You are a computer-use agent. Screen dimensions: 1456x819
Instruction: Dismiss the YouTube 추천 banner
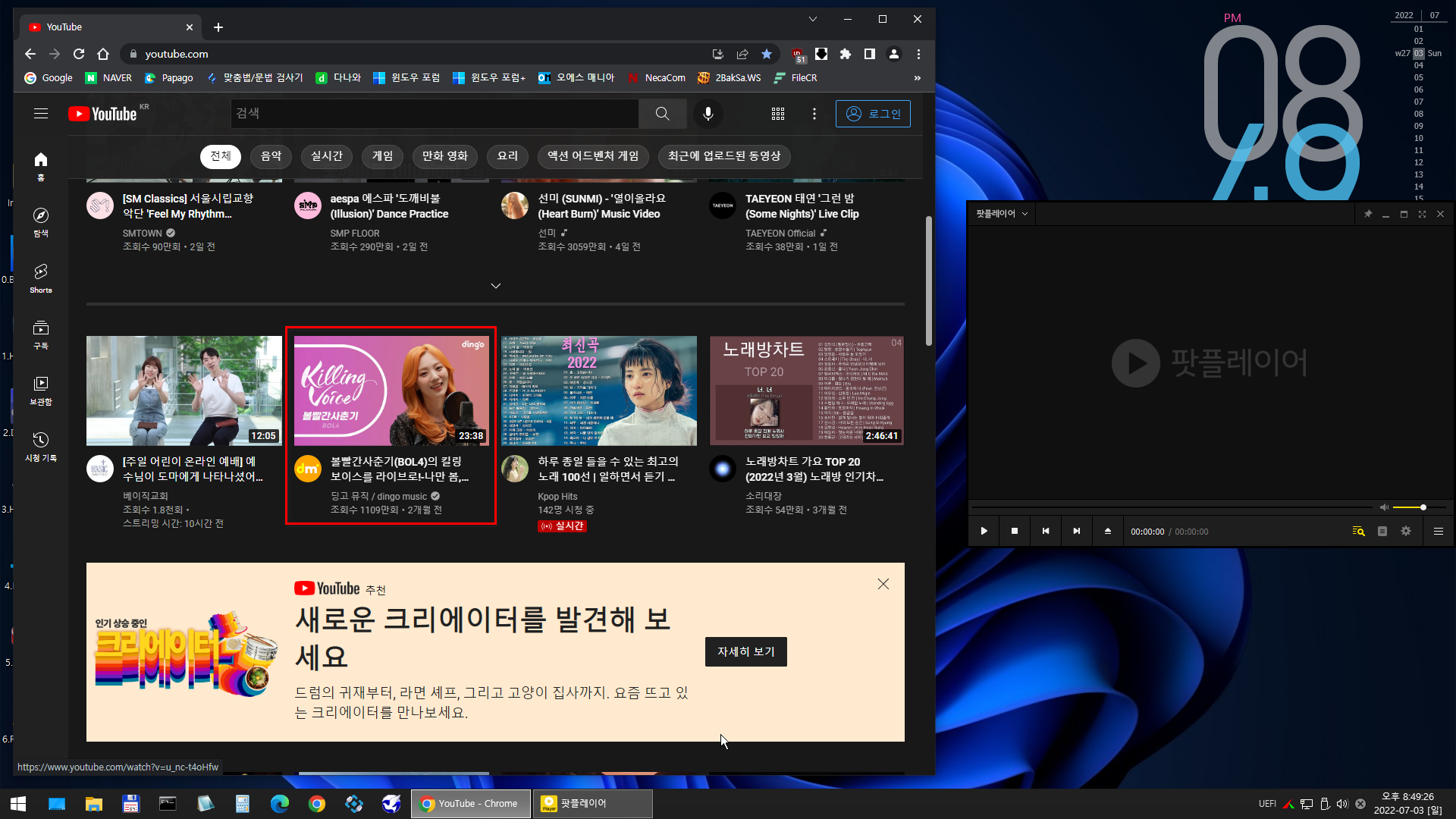pos(883,584)
